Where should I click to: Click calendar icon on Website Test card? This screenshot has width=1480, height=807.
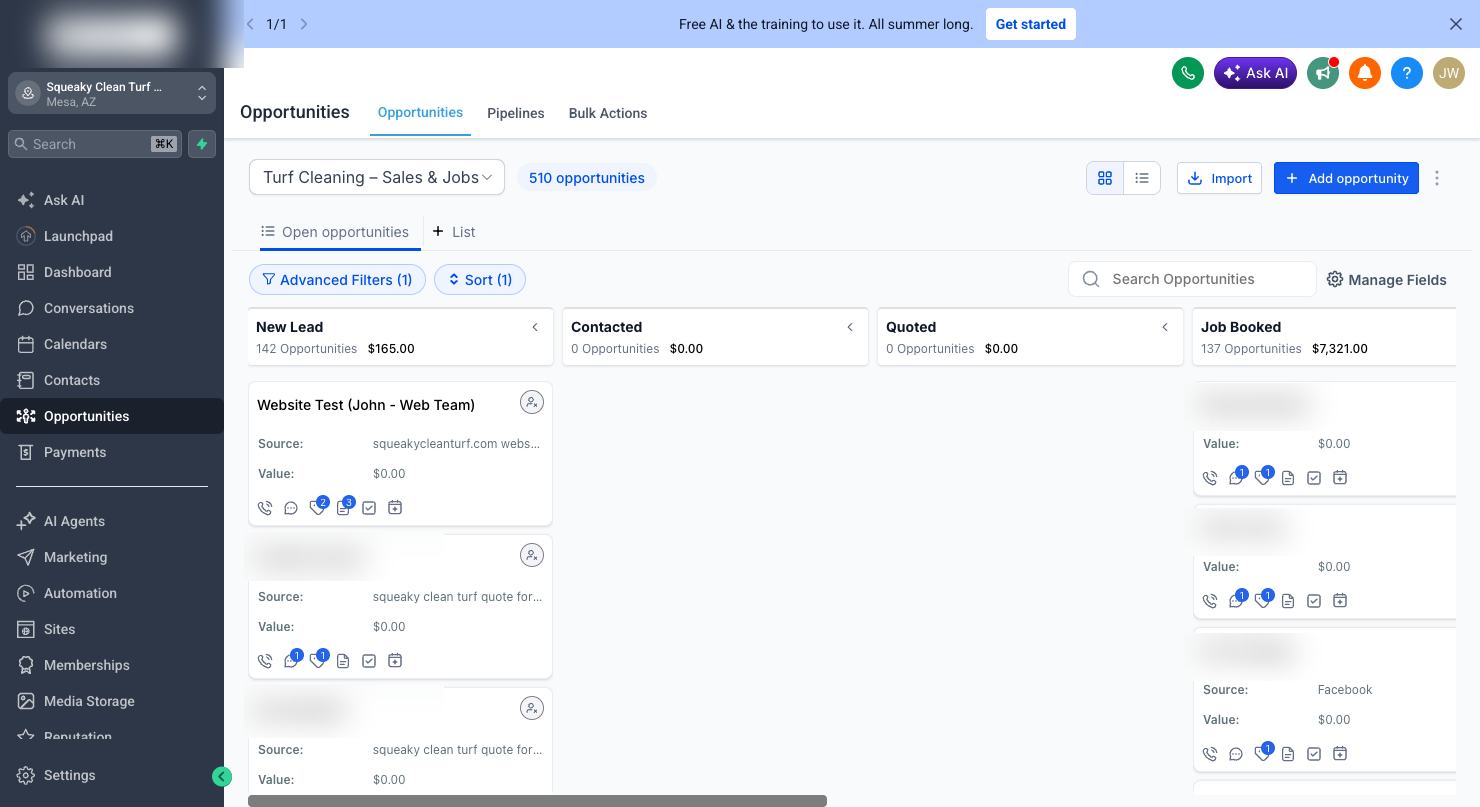point(395,508)
